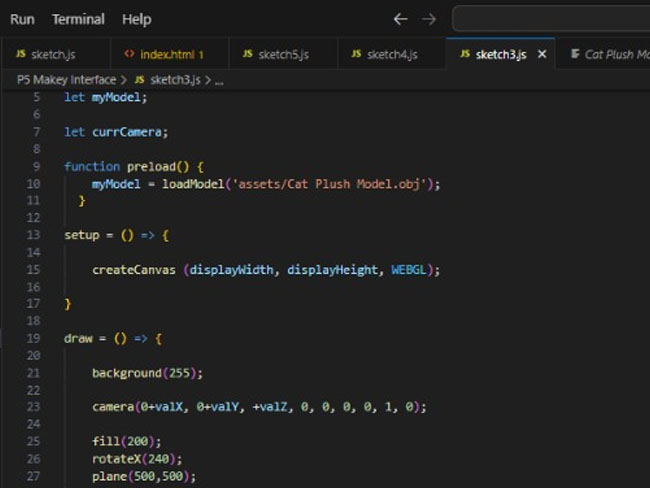Click line number 9 in gutter
Viewport: 650px width, 488px height.
[36, 167]
